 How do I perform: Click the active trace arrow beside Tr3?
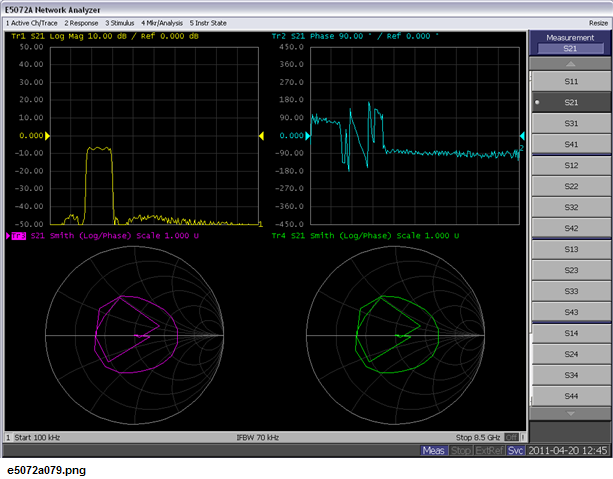click(x=8, y=236)
